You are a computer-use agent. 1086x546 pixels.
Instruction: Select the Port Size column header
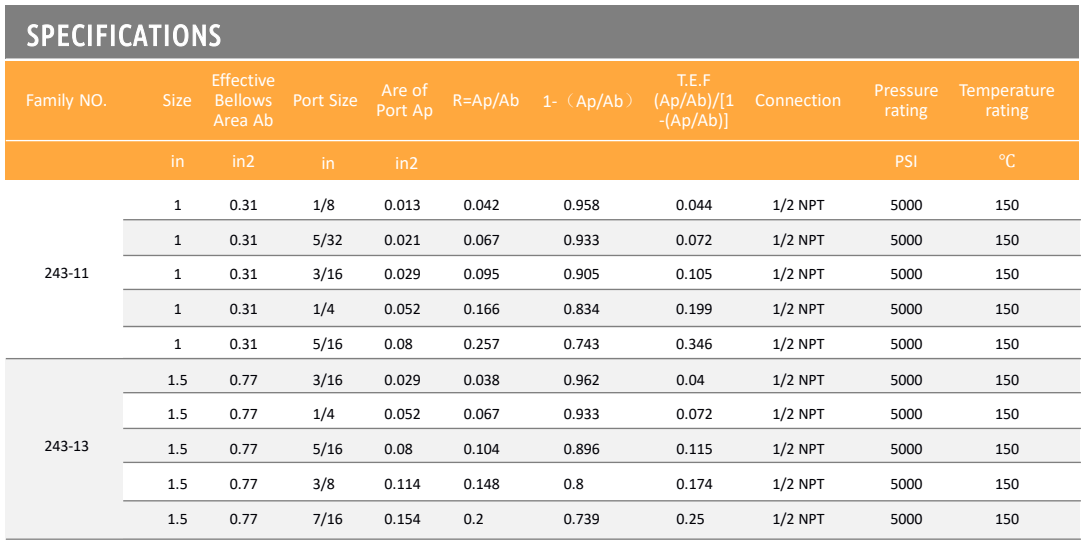click(x=325, y=100)
